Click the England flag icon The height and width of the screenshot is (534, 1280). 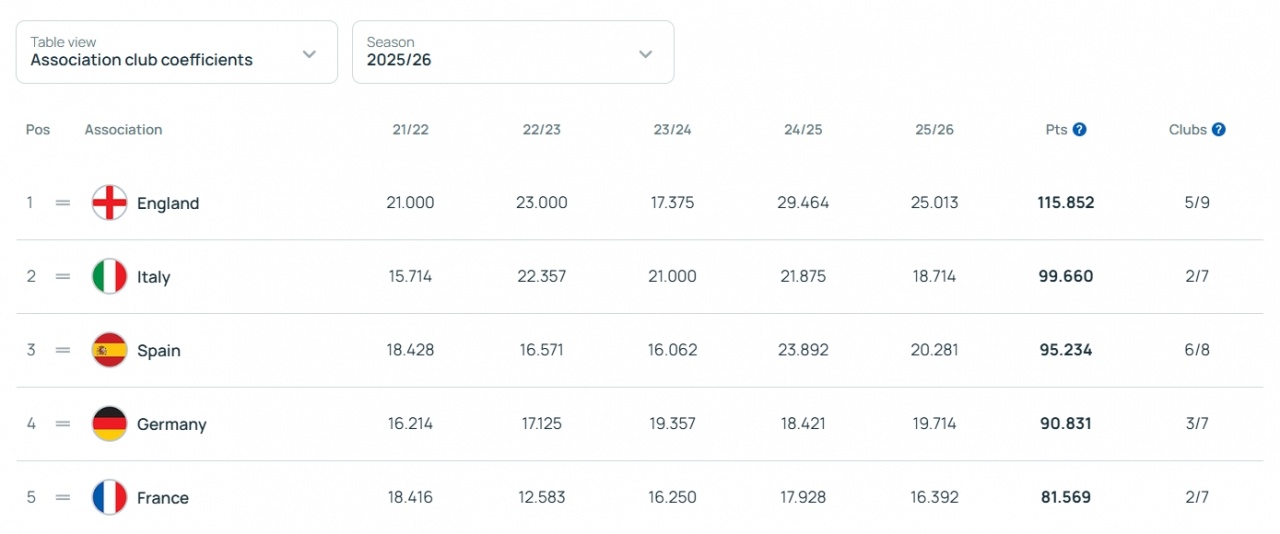click(x=109, y=203)
